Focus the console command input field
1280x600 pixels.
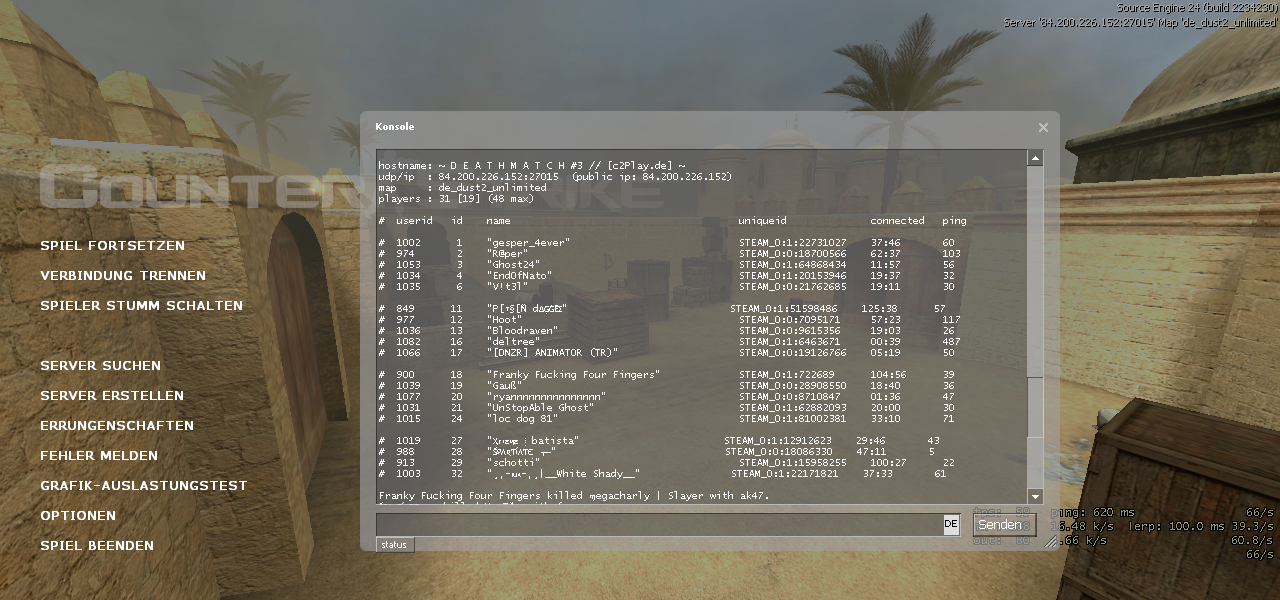coord(658,525)
